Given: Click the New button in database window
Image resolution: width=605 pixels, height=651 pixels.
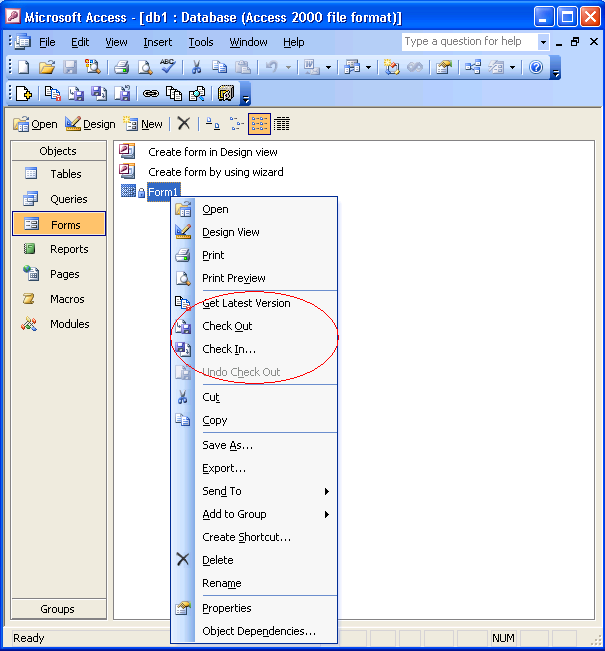Looking at the screenshot, I should [x=143, y=124].
